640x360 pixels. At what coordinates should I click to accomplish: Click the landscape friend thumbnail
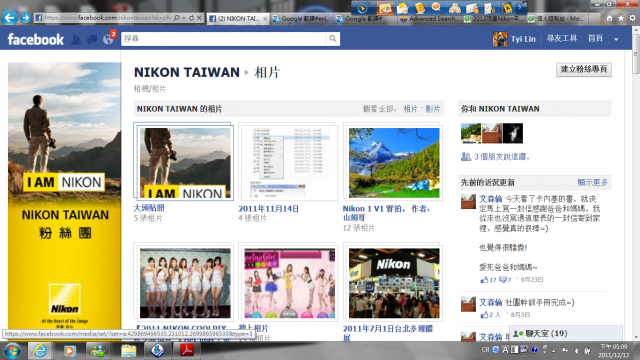(x=471, y=133)
